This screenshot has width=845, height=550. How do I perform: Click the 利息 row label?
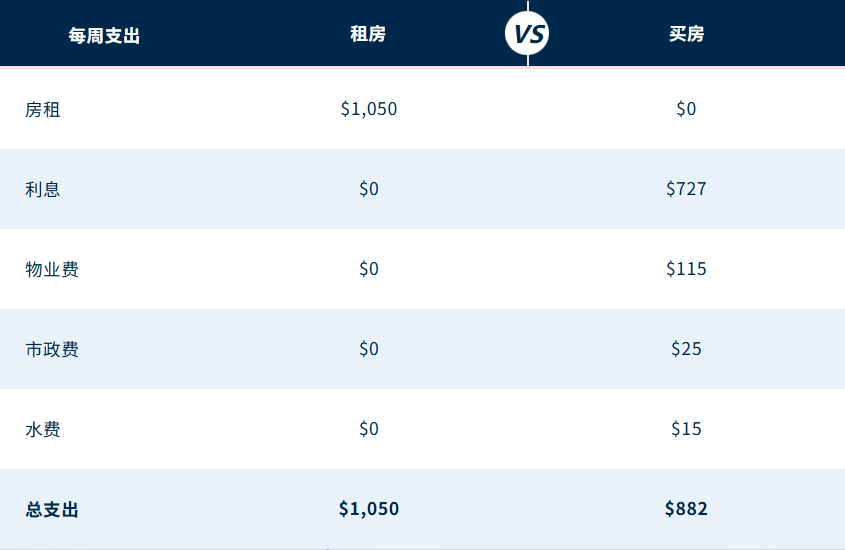click(43, 189)
